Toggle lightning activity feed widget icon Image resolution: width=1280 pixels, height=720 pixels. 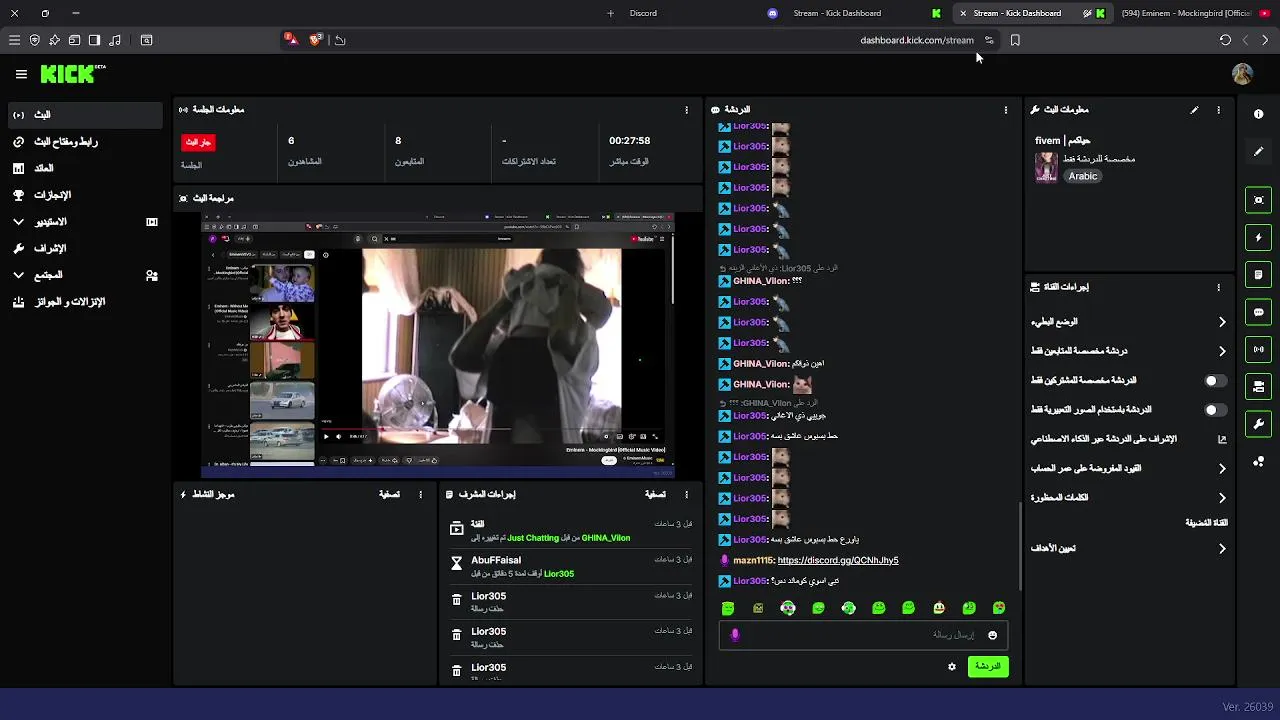(1259, 238)
